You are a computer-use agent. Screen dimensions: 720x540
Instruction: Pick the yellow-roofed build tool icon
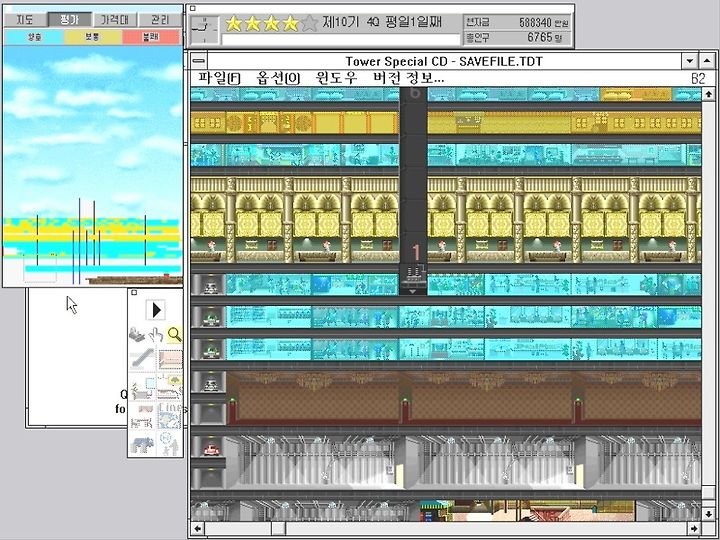(170, 387)
